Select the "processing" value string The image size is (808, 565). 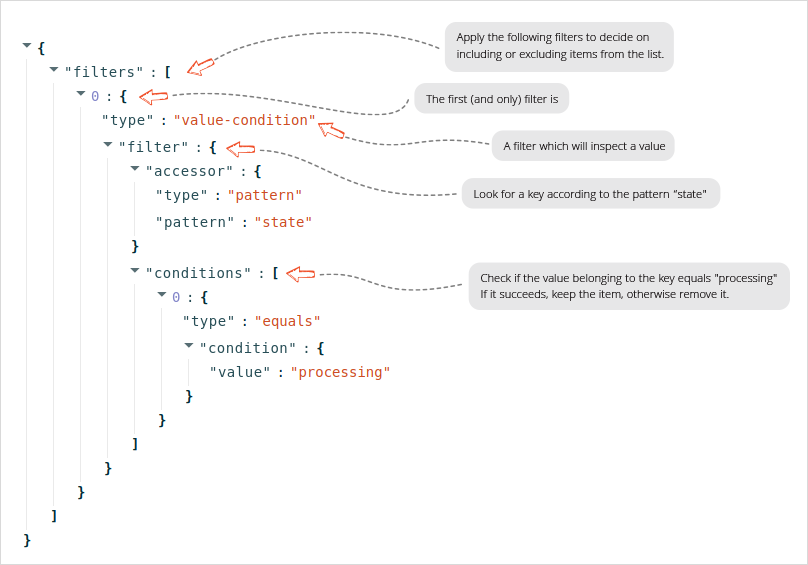340,372
